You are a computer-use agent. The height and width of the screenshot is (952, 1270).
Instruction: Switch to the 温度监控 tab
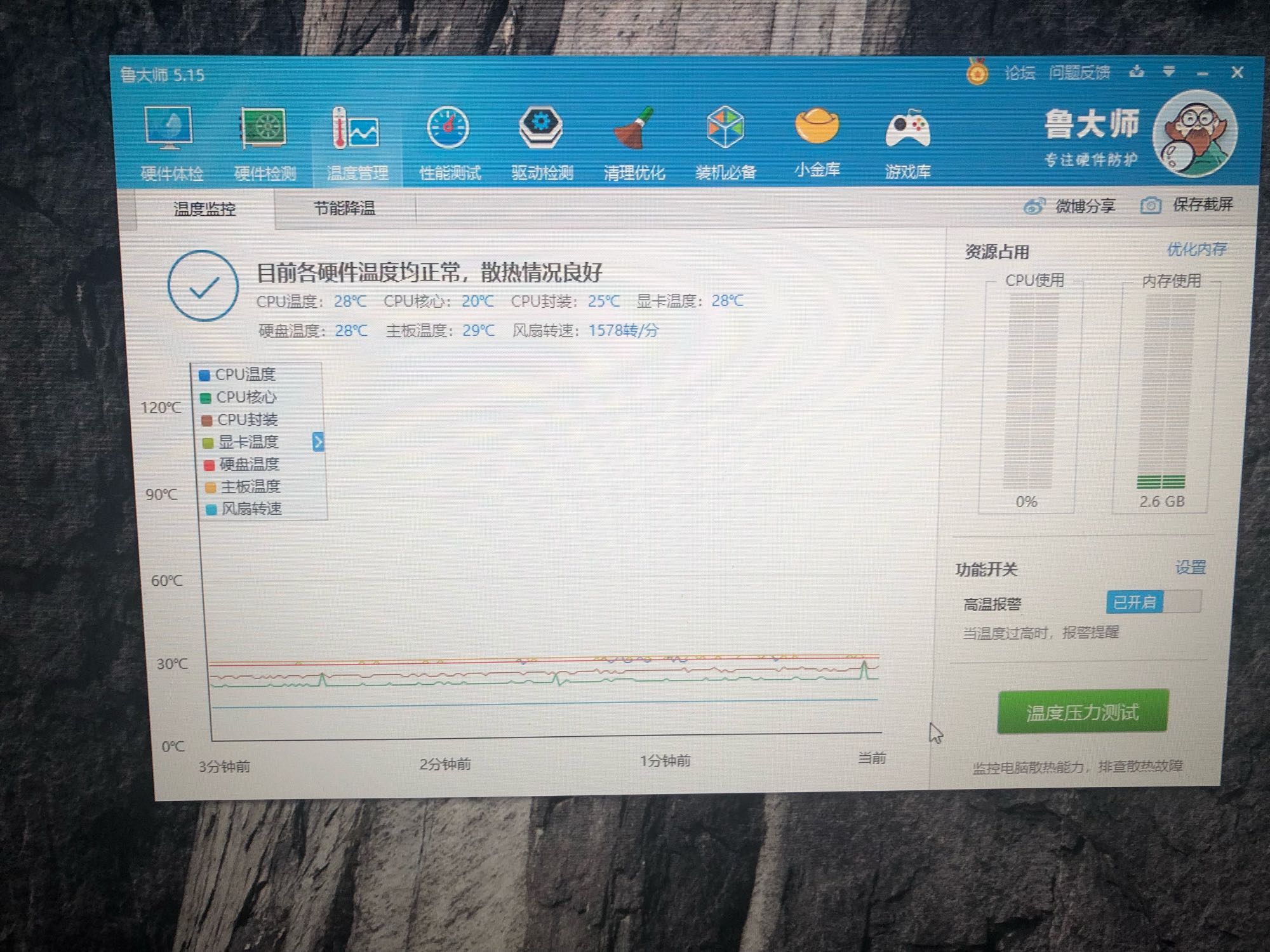click(204, 209)
